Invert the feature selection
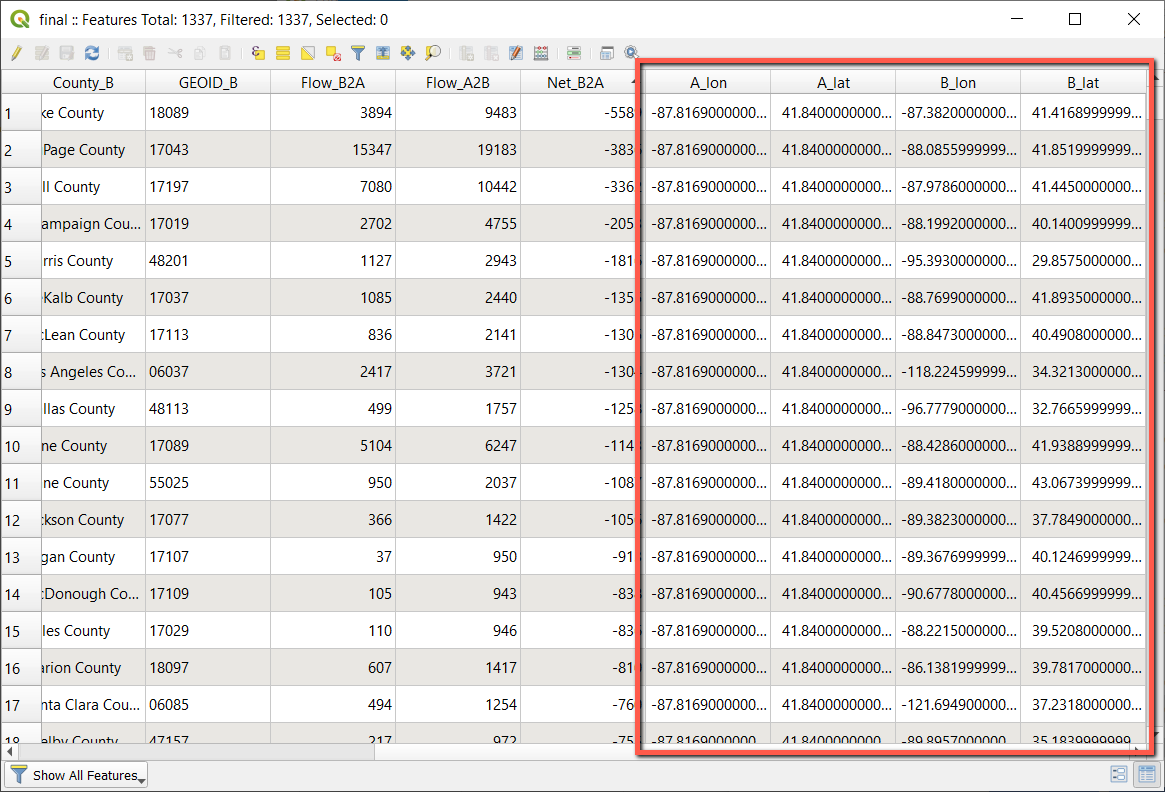Image resolution: width=1165 pixels, height=792 pixels. click(308, 53)
